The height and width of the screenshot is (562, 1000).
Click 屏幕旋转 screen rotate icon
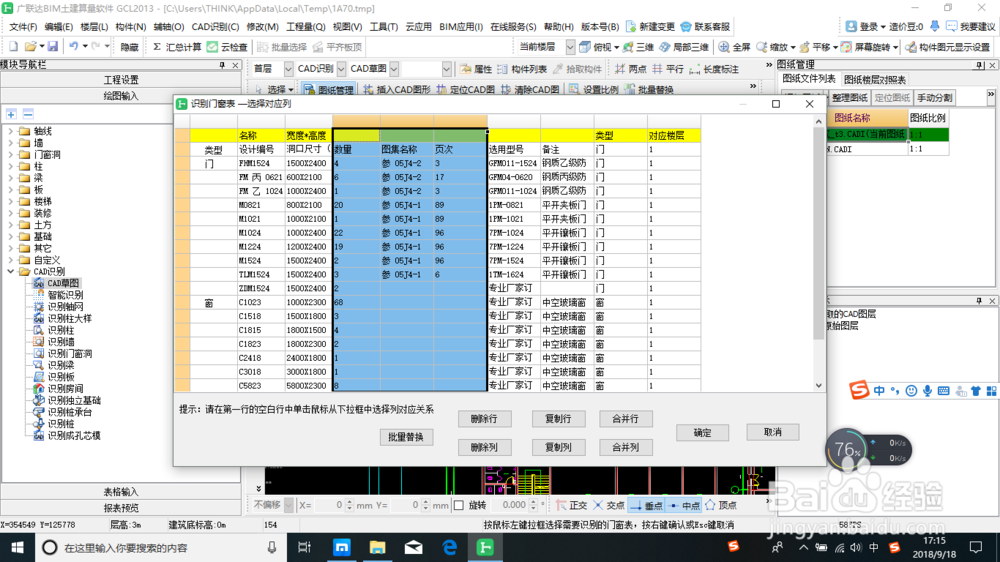tap(864, 47)
